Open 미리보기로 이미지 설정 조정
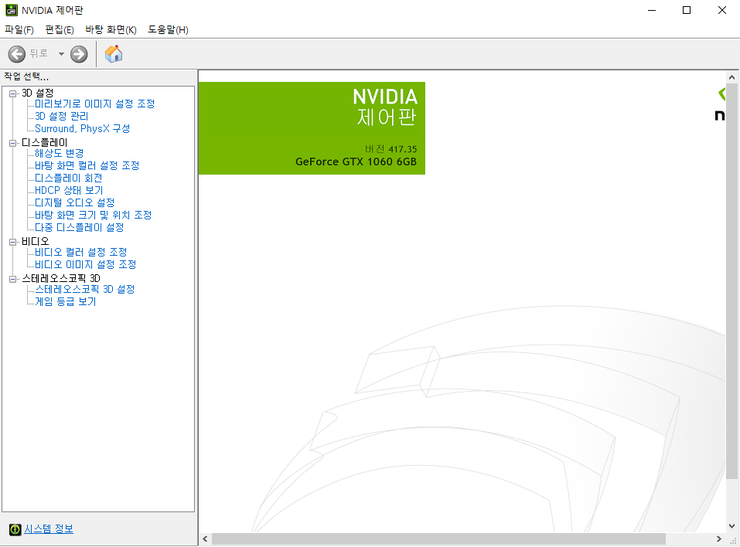The height and width of the screenshot is (547, 740). point(94,104)
